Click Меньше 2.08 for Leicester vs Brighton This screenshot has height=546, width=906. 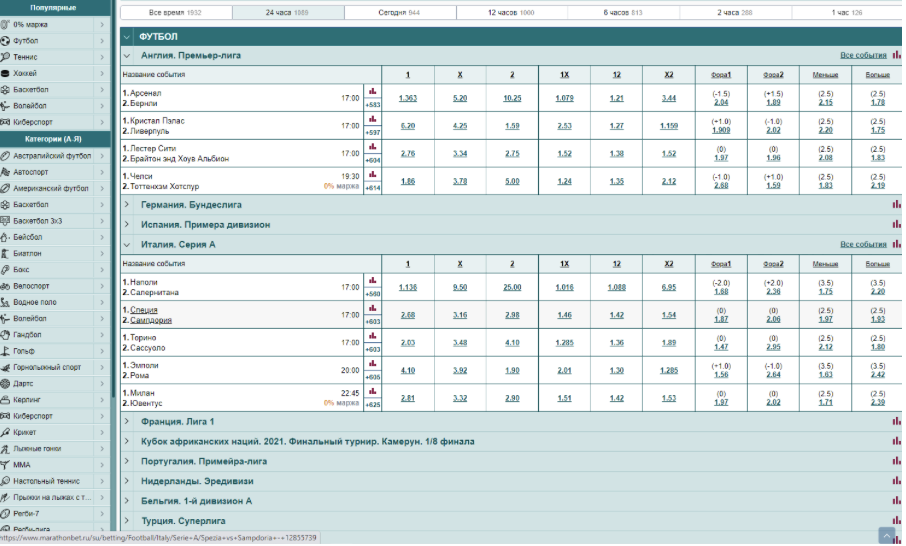tap(826, 158)
